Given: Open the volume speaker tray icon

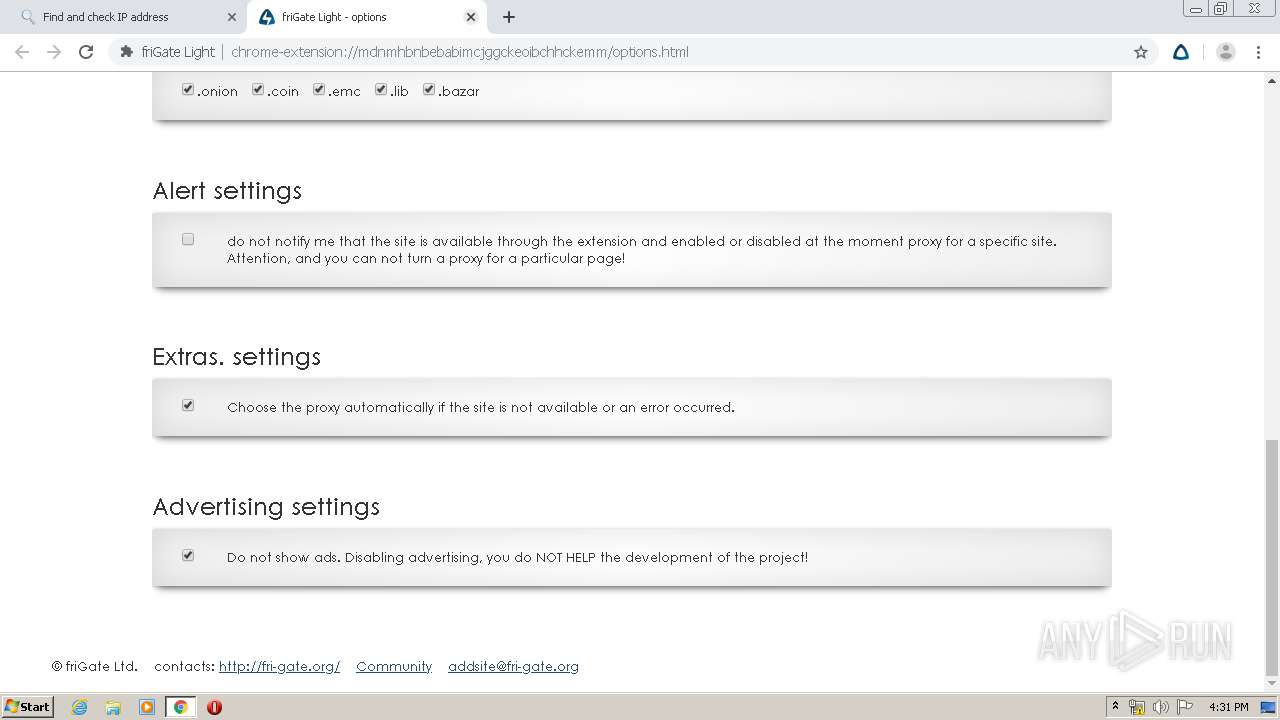Looking at the screenshot, I should point(1160,707).
